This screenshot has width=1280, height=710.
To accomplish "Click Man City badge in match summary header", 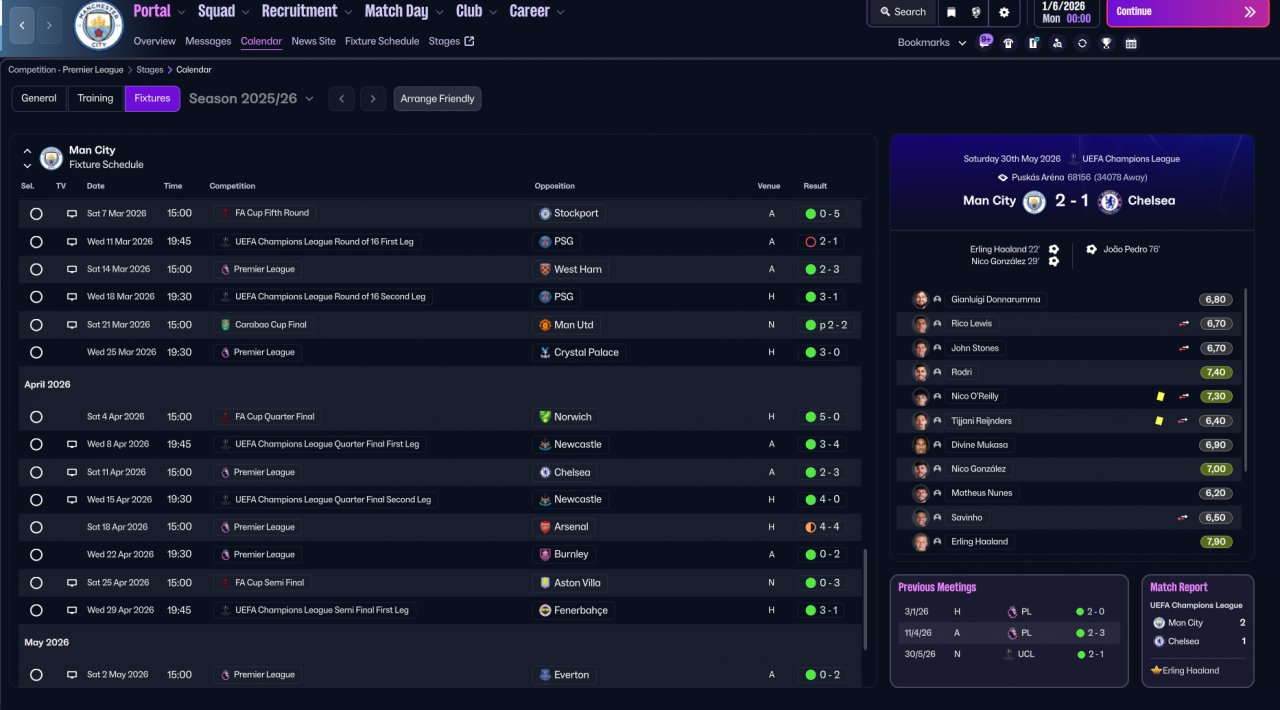I will (x=1034, y=201).
